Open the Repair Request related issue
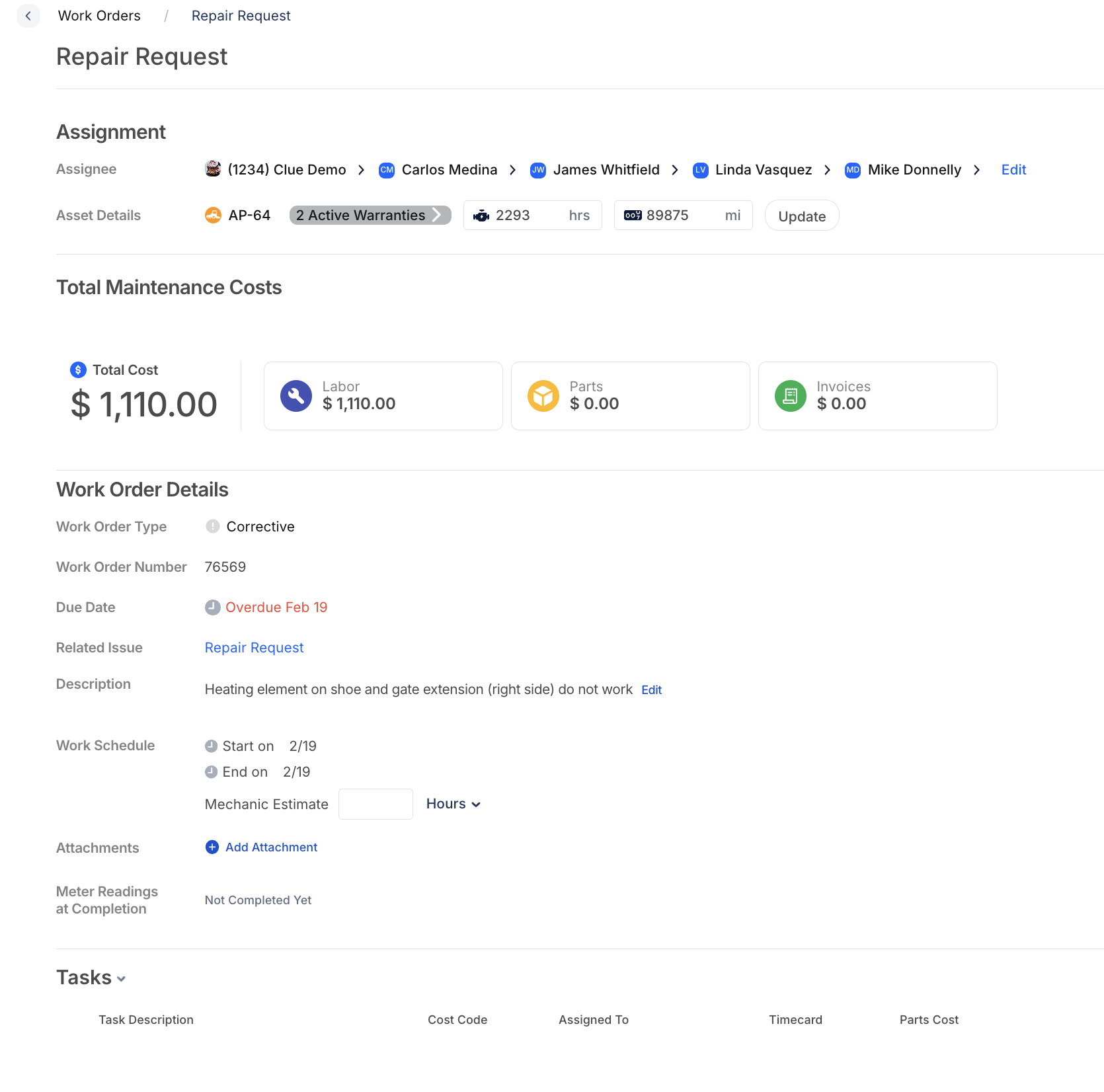Screen dimensions: 1104x1092 (254, 647)
